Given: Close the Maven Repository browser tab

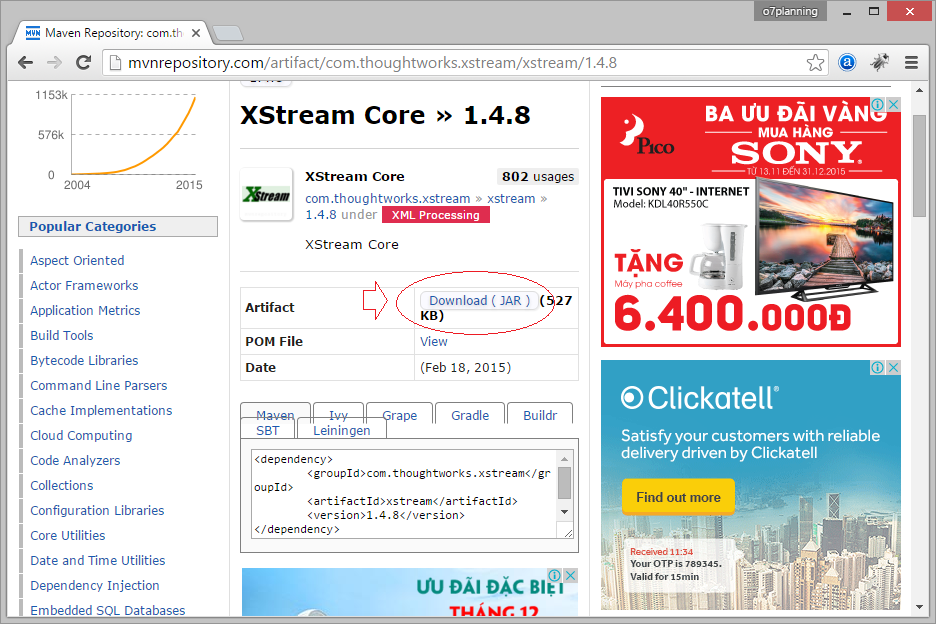Looking at the screenshot, I should click(195, 33).
